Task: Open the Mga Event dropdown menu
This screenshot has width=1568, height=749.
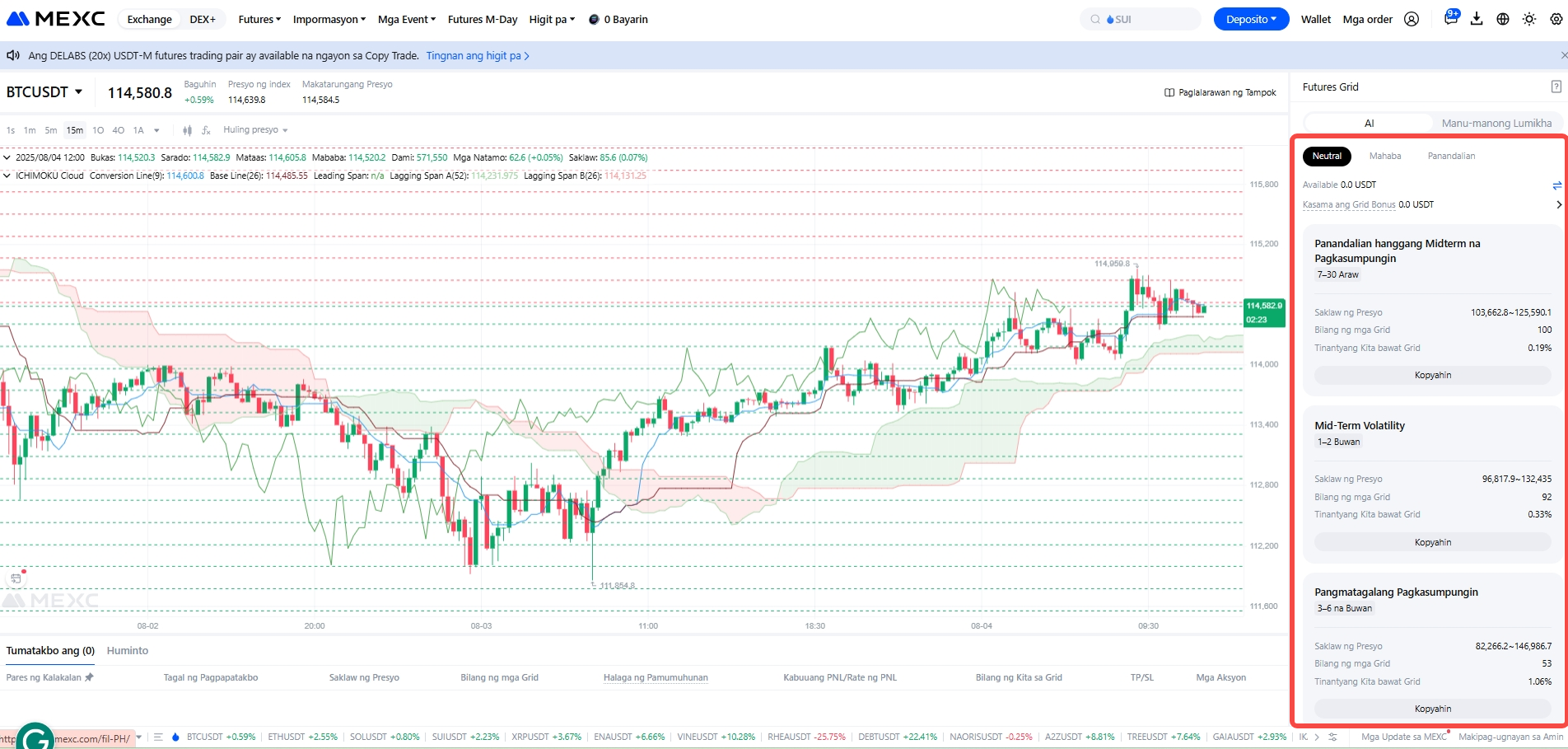Action: (x=407, y=19)
